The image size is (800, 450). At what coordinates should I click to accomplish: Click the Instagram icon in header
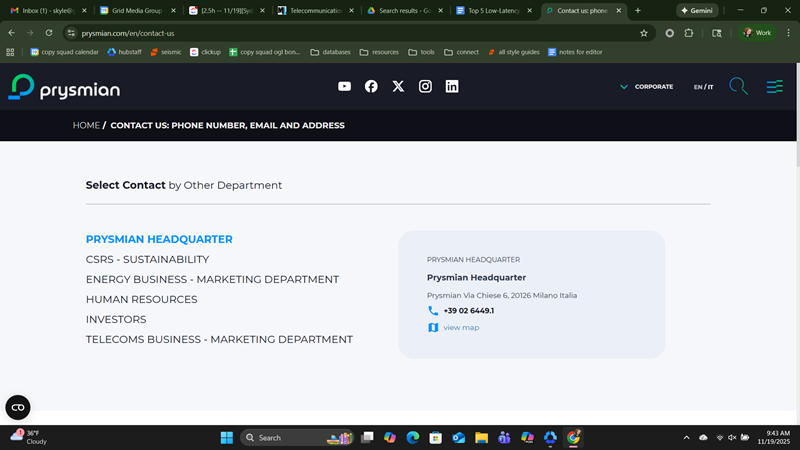coord(425,87)
